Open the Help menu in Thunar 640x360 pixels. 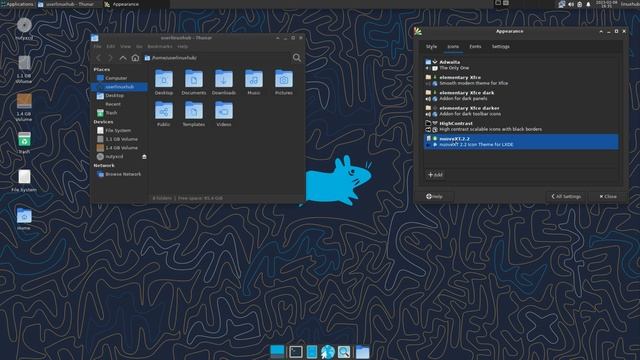(x=182, y=47)
